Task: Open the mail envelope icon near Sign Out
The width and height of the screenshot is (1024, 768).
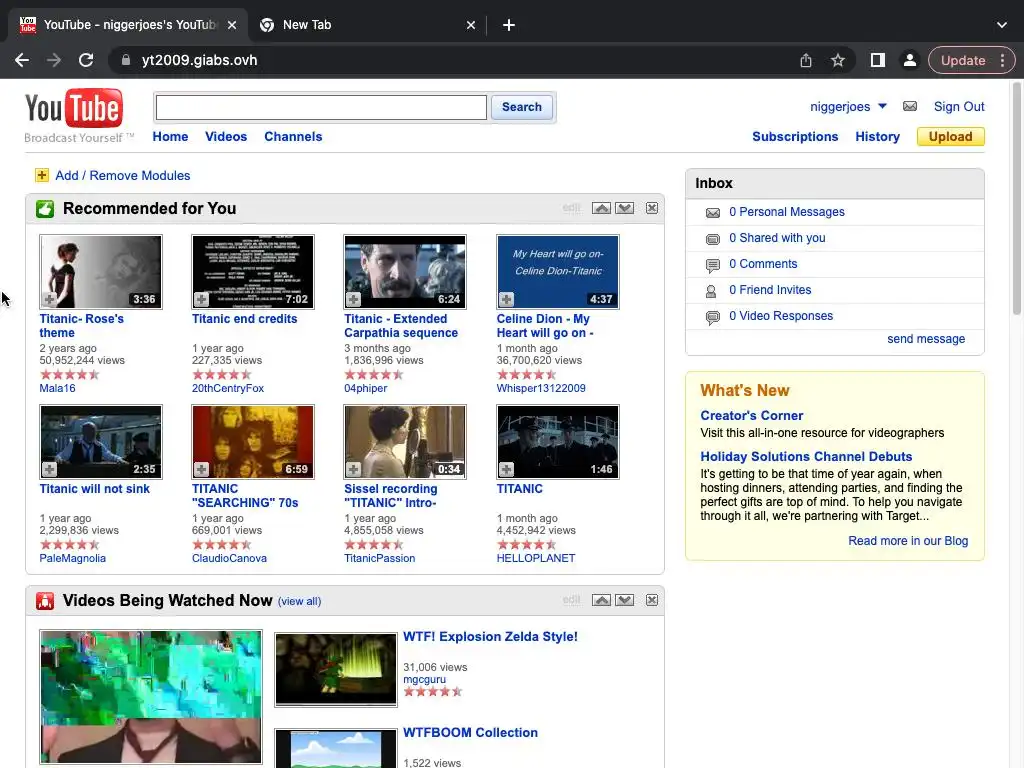Action: [910, 106]
